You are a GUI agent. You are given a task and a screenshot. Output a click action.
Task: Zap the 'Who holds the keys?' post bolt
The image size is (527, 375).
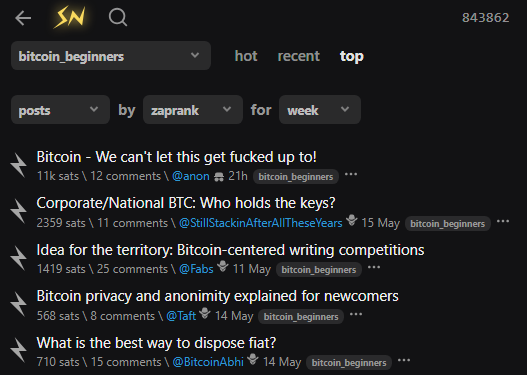(18, 211)
